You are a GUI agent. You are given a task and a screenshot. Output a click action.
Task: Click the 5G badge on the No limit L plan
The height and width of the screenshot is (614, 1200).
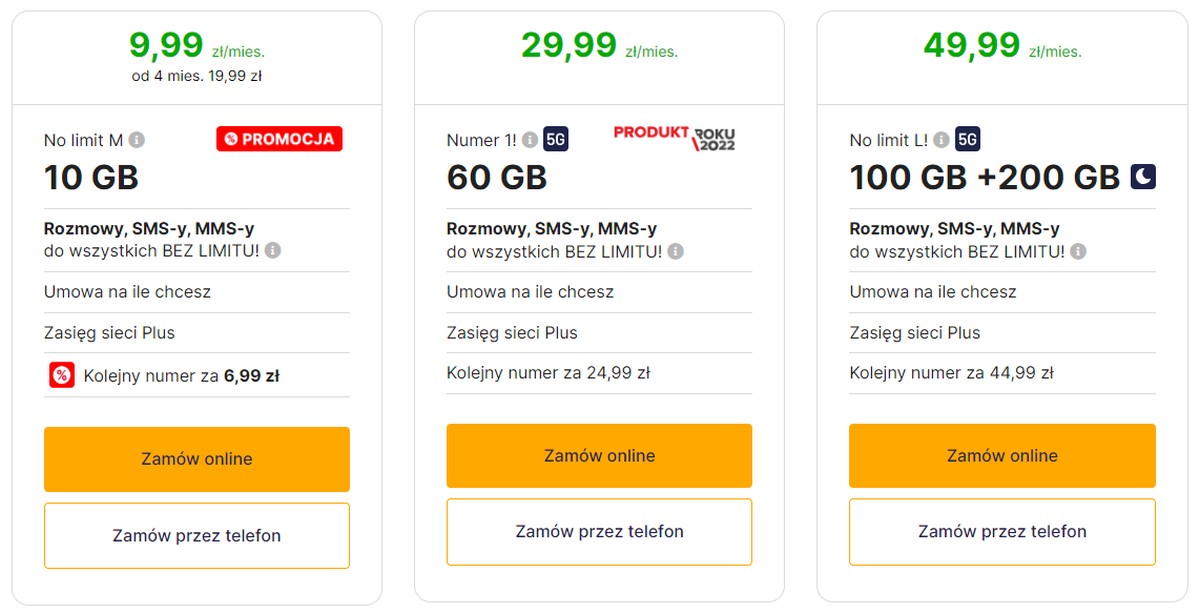click(967, 139)
